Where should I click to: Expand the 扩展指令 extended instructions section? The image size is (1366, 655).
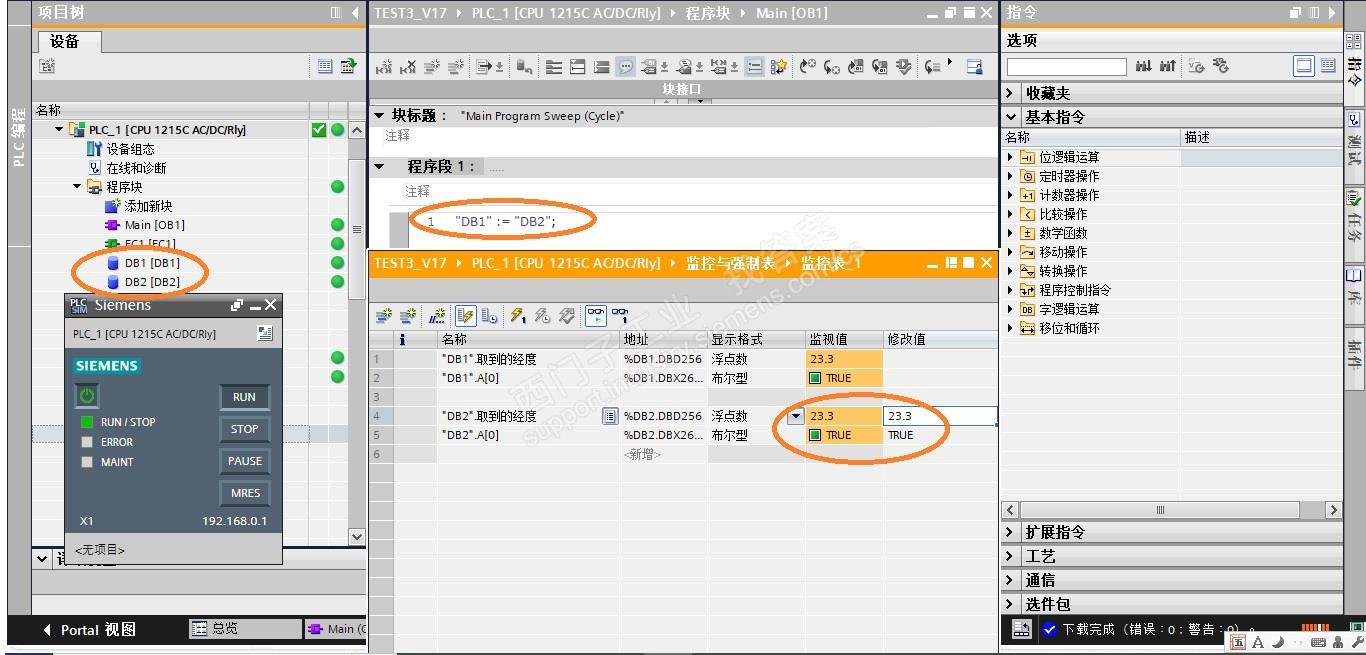point(1011,532)
